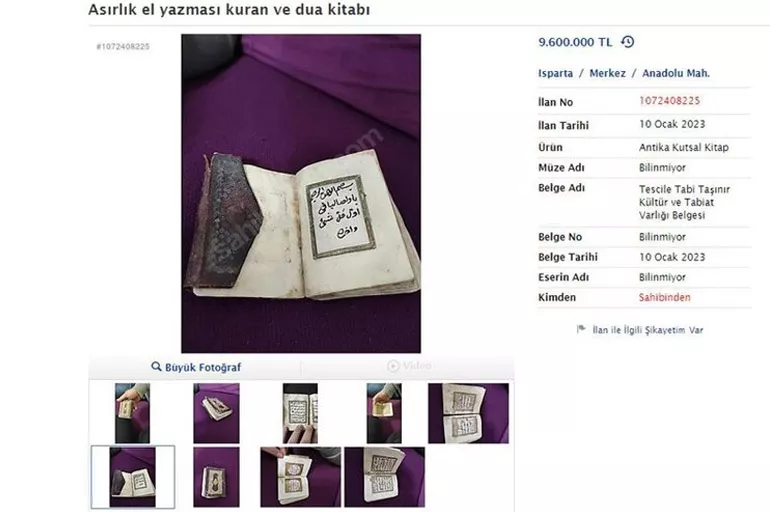Click the main manuscript photo
Image resolution: width=770 pixels, height=512 pixels.
tap(301, 193)
